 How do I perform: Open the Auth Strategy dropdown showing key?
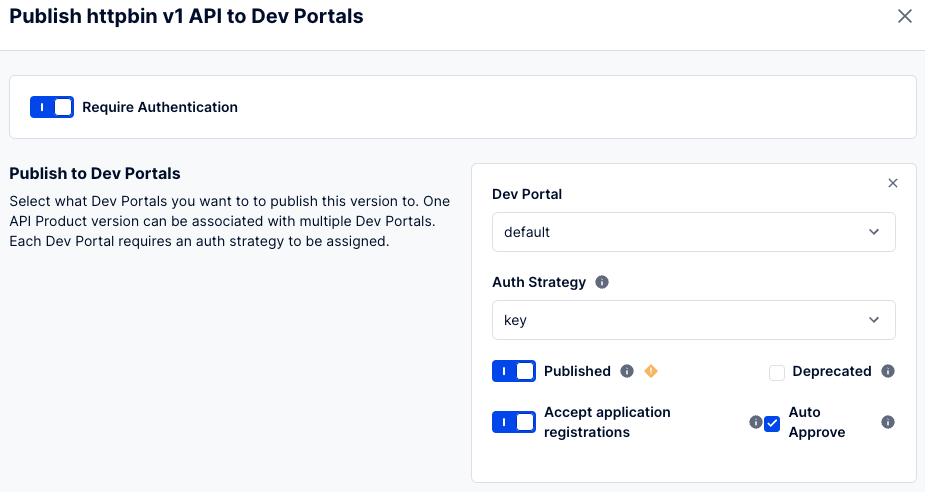point(693,320)
